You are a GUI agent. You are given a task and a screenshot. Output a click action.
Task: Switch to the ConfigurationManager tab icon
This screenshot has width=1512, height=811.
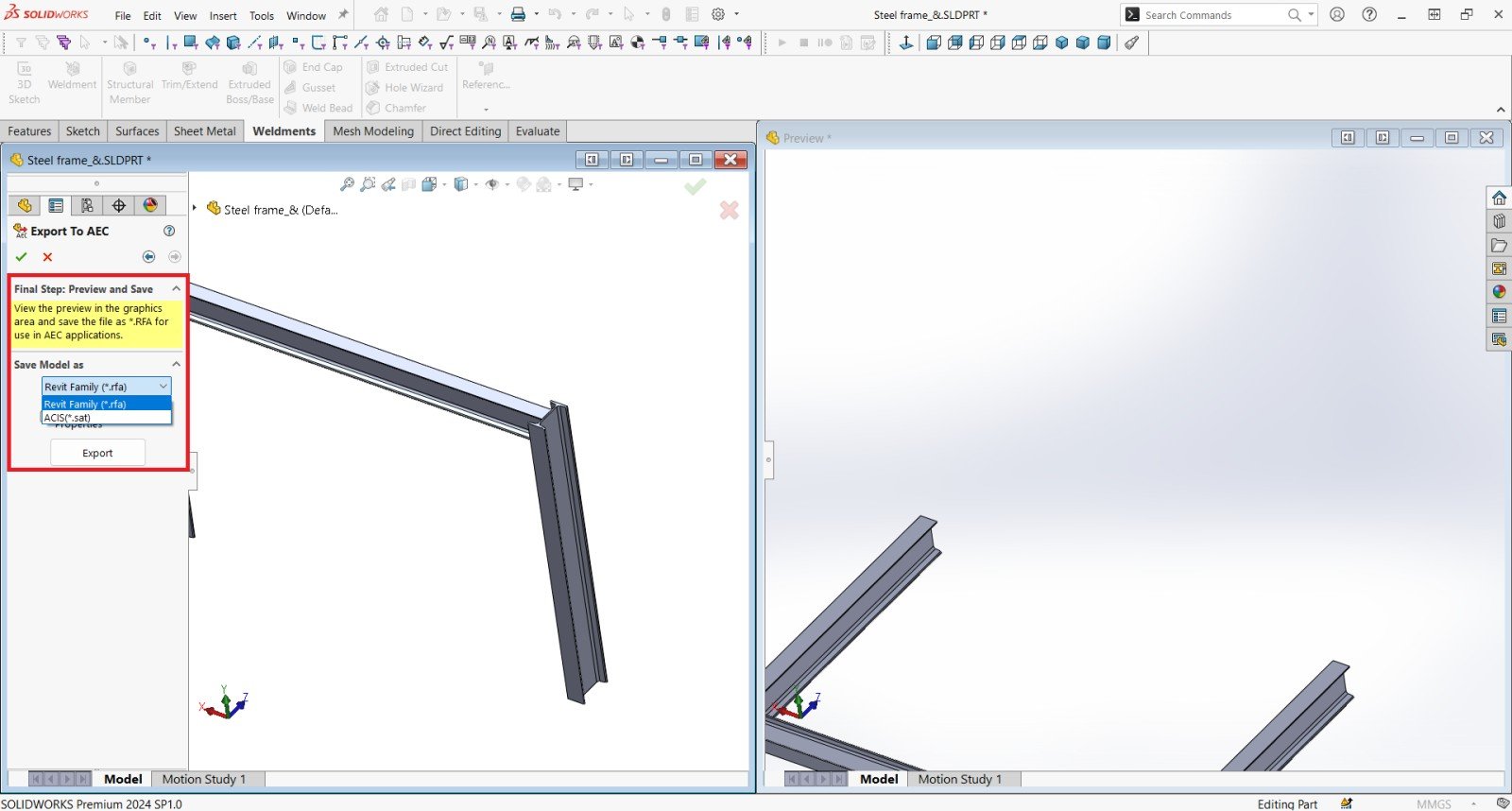click(x=87, y=205)
